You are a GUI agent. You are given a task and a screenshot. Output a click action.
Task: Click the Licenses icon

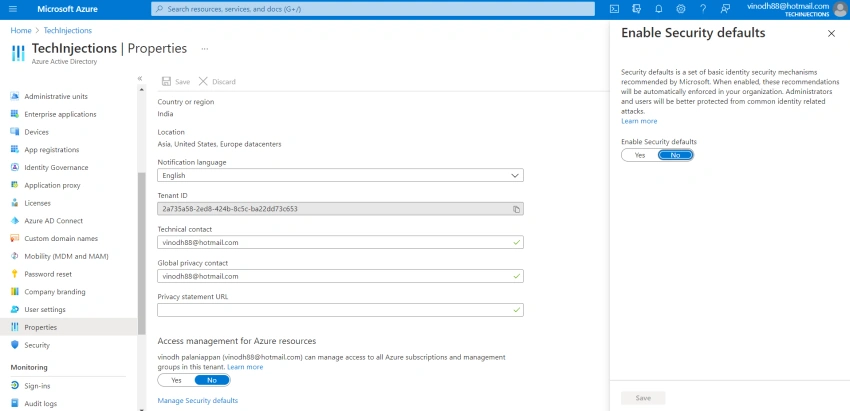pyautogui.click(x=15, y=203)
